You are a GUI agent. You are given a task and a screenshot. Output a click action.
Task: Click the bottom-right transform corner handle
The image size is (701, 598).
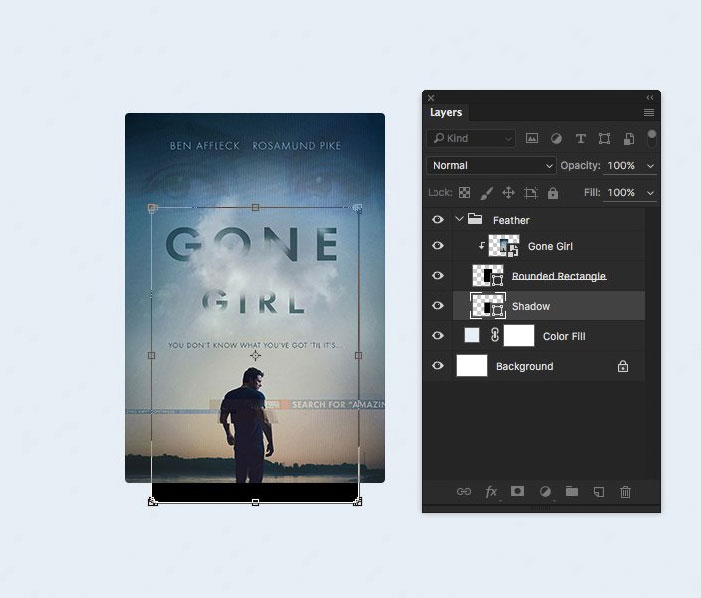[358, 502]
